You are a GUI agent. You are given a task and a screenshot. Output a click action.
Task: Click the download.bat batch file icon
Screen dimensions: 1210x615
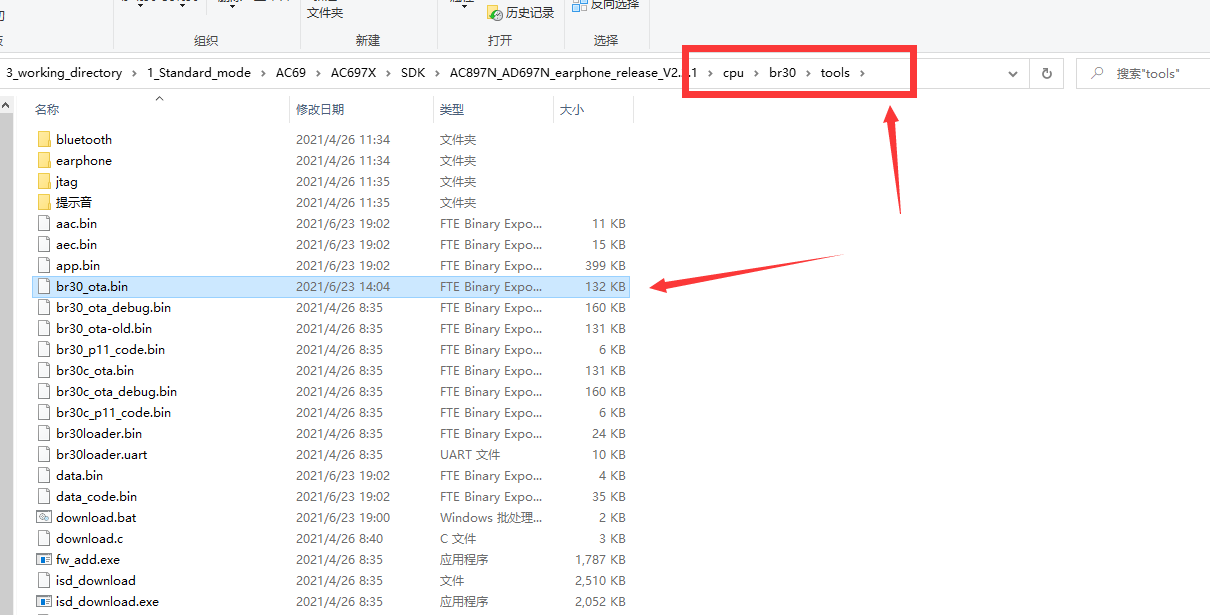43,517
